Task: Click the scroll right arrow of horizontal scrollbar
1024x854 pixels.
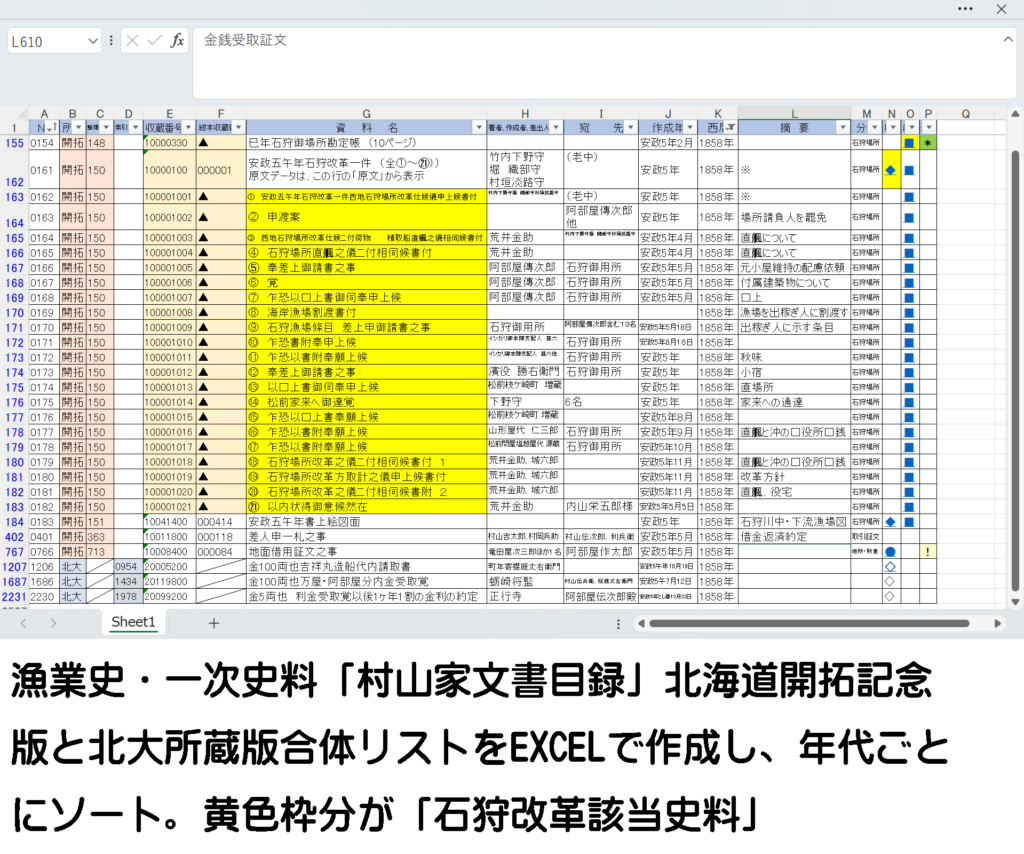Action: coord(997,624)
